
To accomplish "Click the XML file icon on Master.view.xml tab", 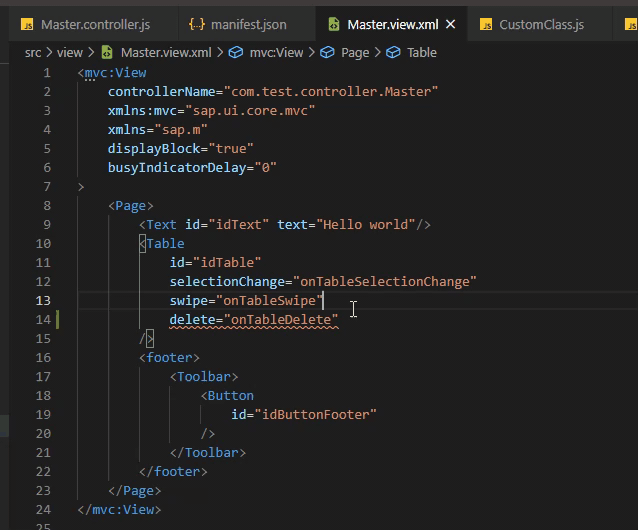I will pos(334,25).
